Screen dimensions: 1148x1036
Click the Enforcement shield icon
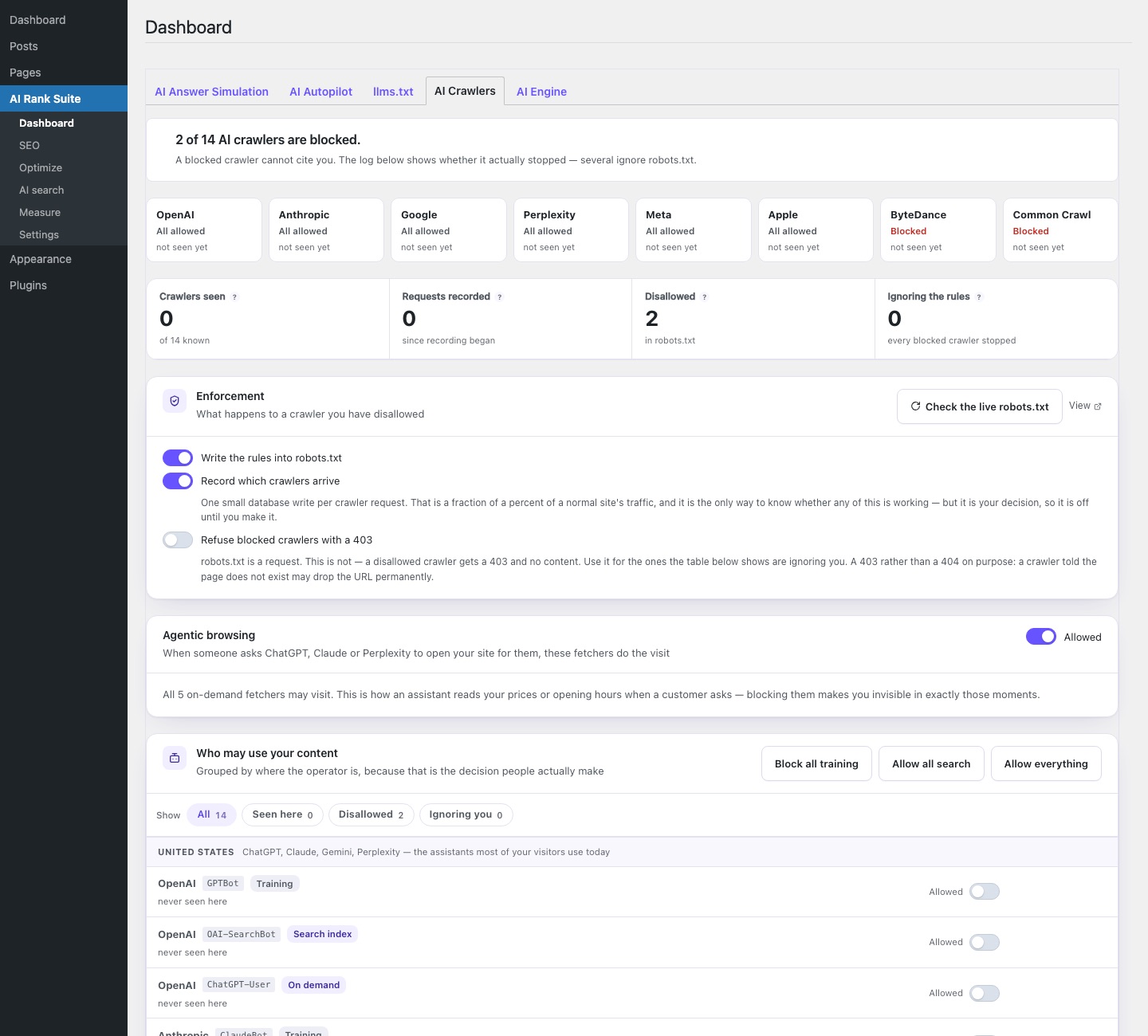point(175,401)
